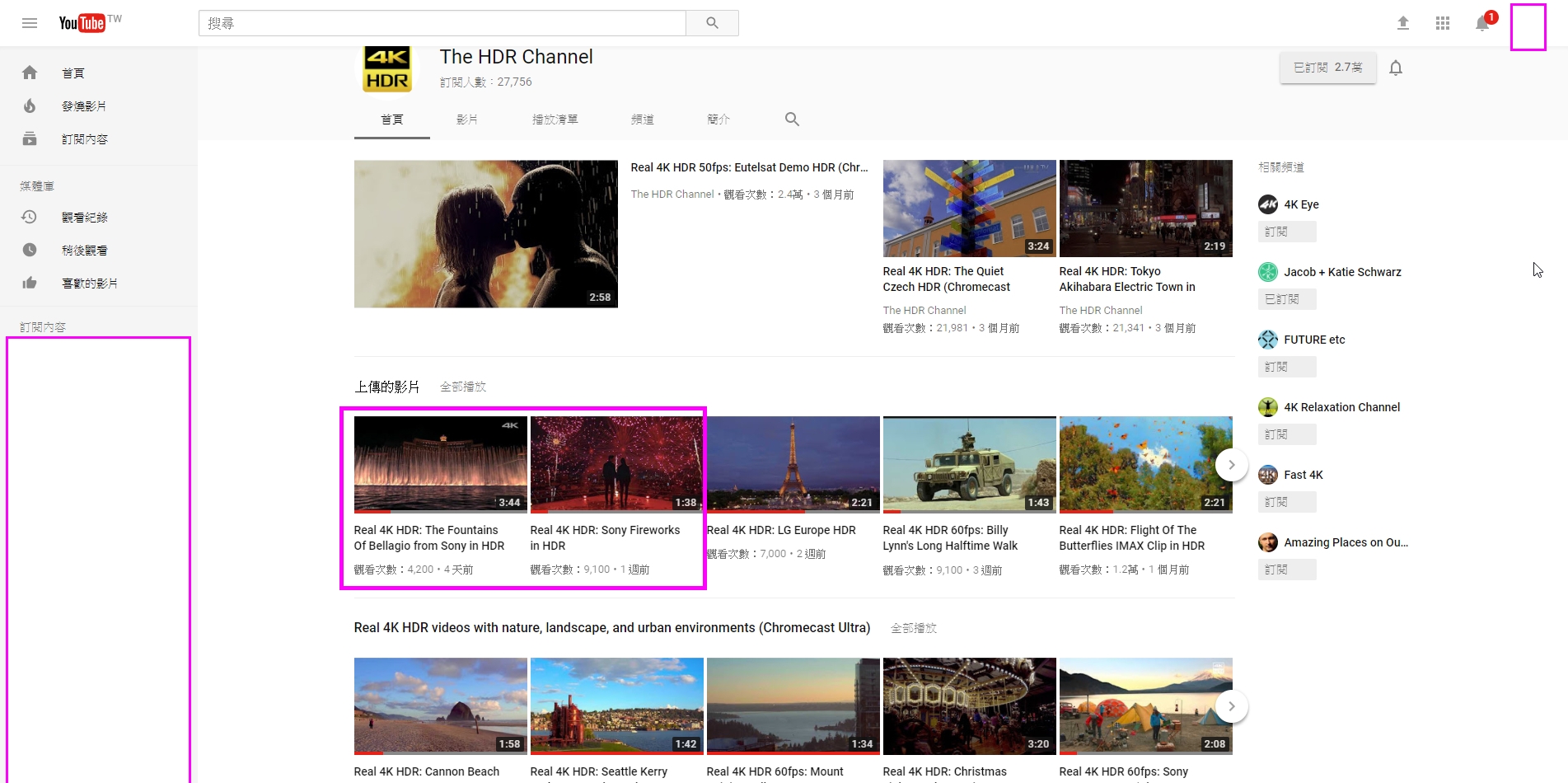Open Eutelsat Demo HDR video title

[749, 167]
